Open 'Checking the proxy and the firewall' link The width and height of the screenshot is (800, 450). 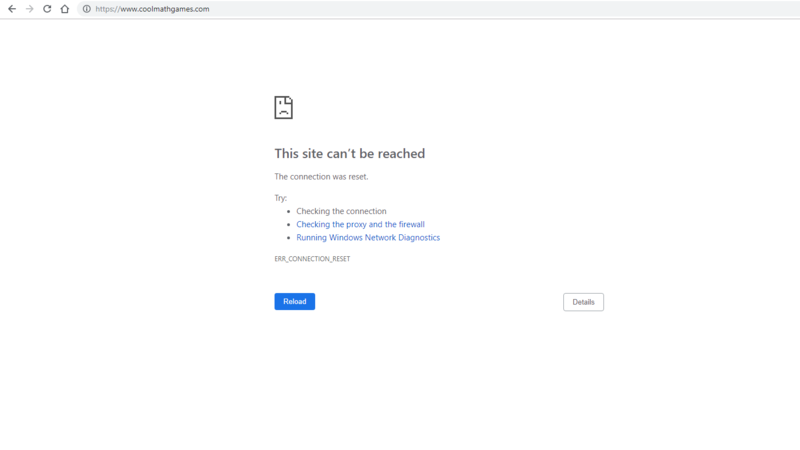360,225
